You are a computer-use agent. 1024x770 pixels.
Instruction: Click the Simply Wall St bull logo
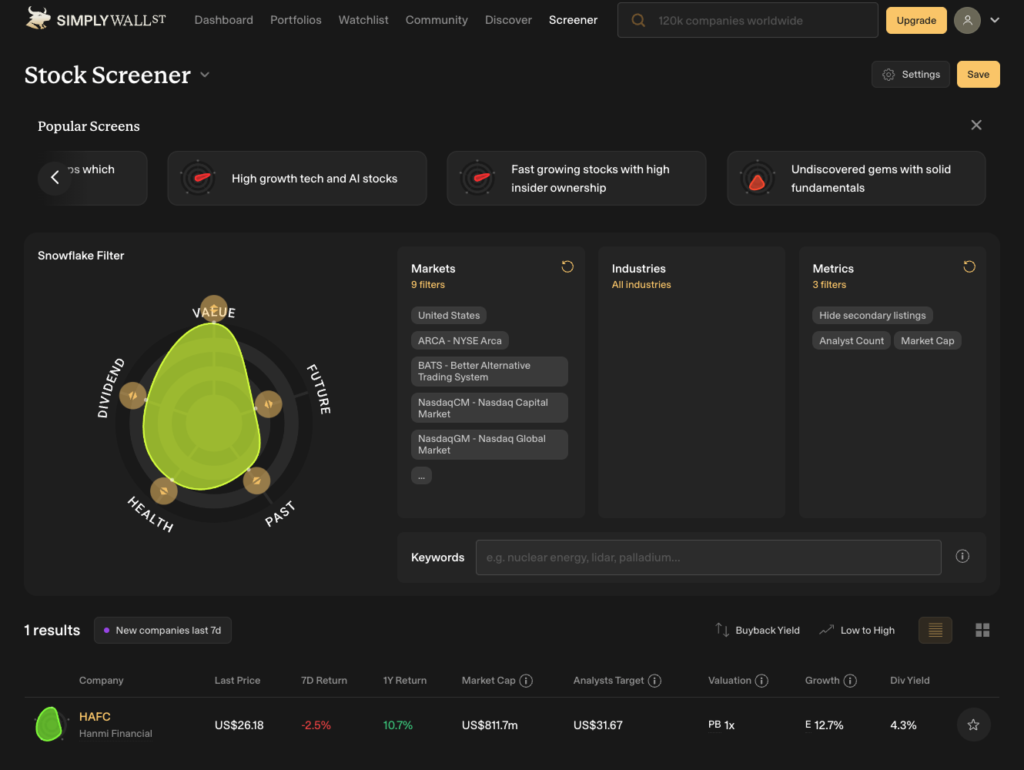(37, 17)
